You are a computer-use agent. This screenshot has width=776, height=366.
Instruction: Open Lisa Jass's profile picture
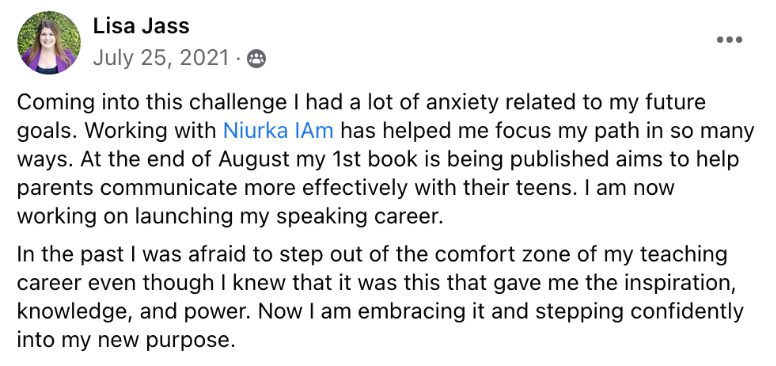pyautogui.click(x=48, y=43)
